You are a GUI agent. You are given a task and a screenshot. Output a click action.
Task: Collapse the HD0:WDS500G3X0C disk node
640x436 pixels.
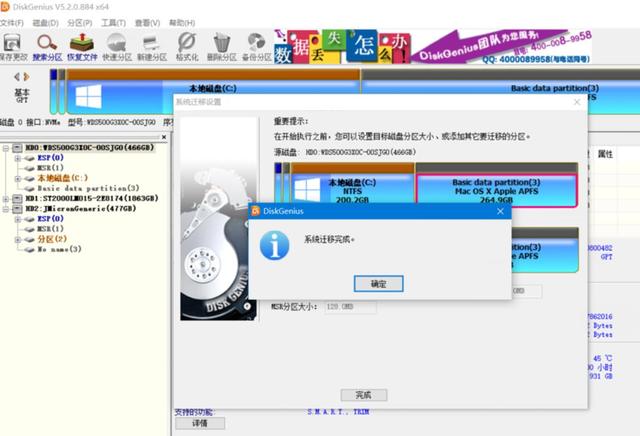[6, 148]
